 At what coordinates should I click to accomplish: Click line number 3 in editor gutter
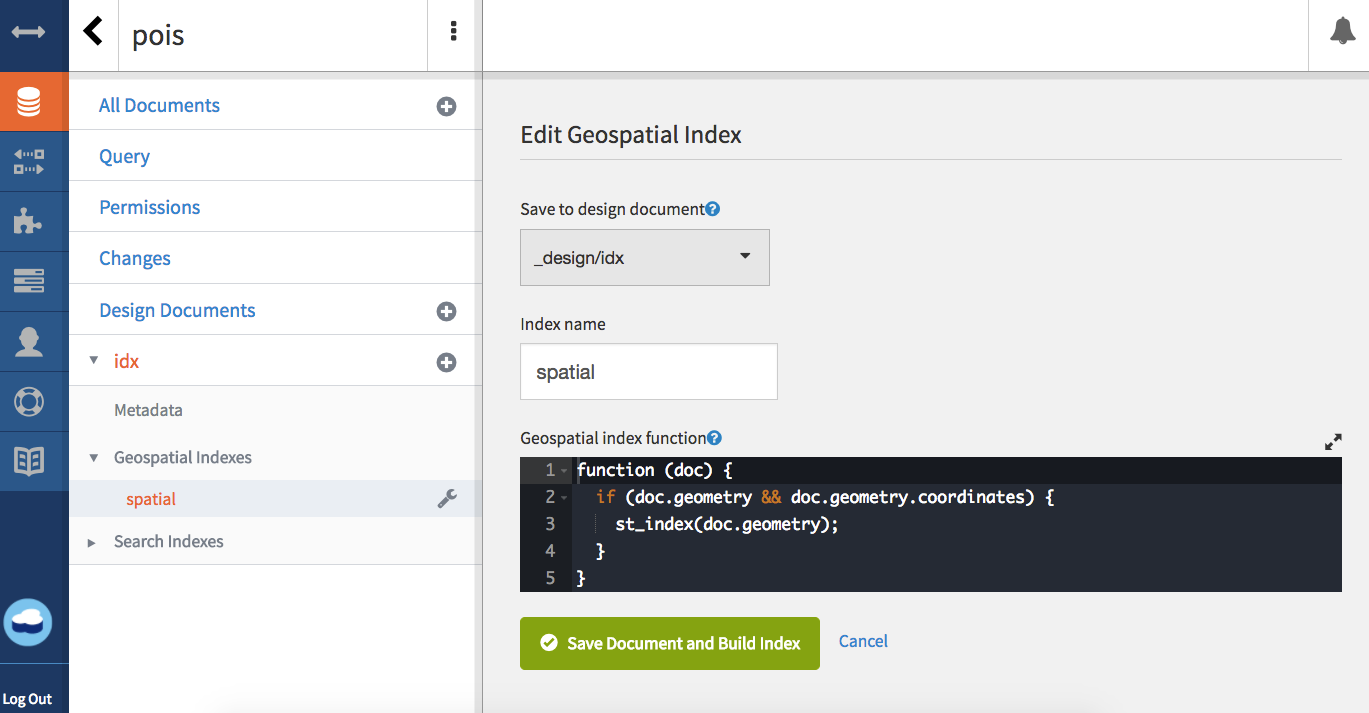(550, 524)
